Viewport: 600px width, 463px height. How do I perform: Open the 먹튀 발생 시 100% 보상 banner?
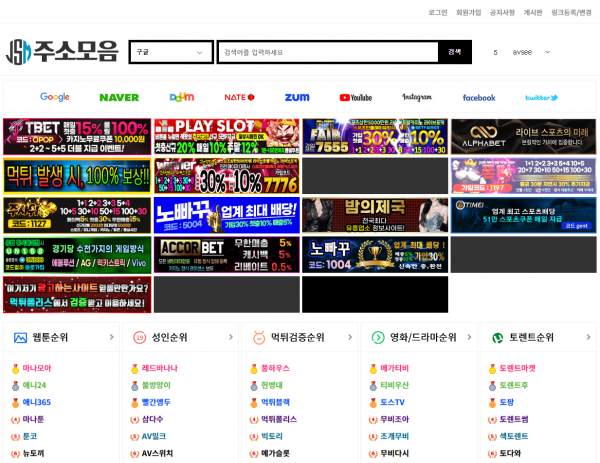coord(77,176)
